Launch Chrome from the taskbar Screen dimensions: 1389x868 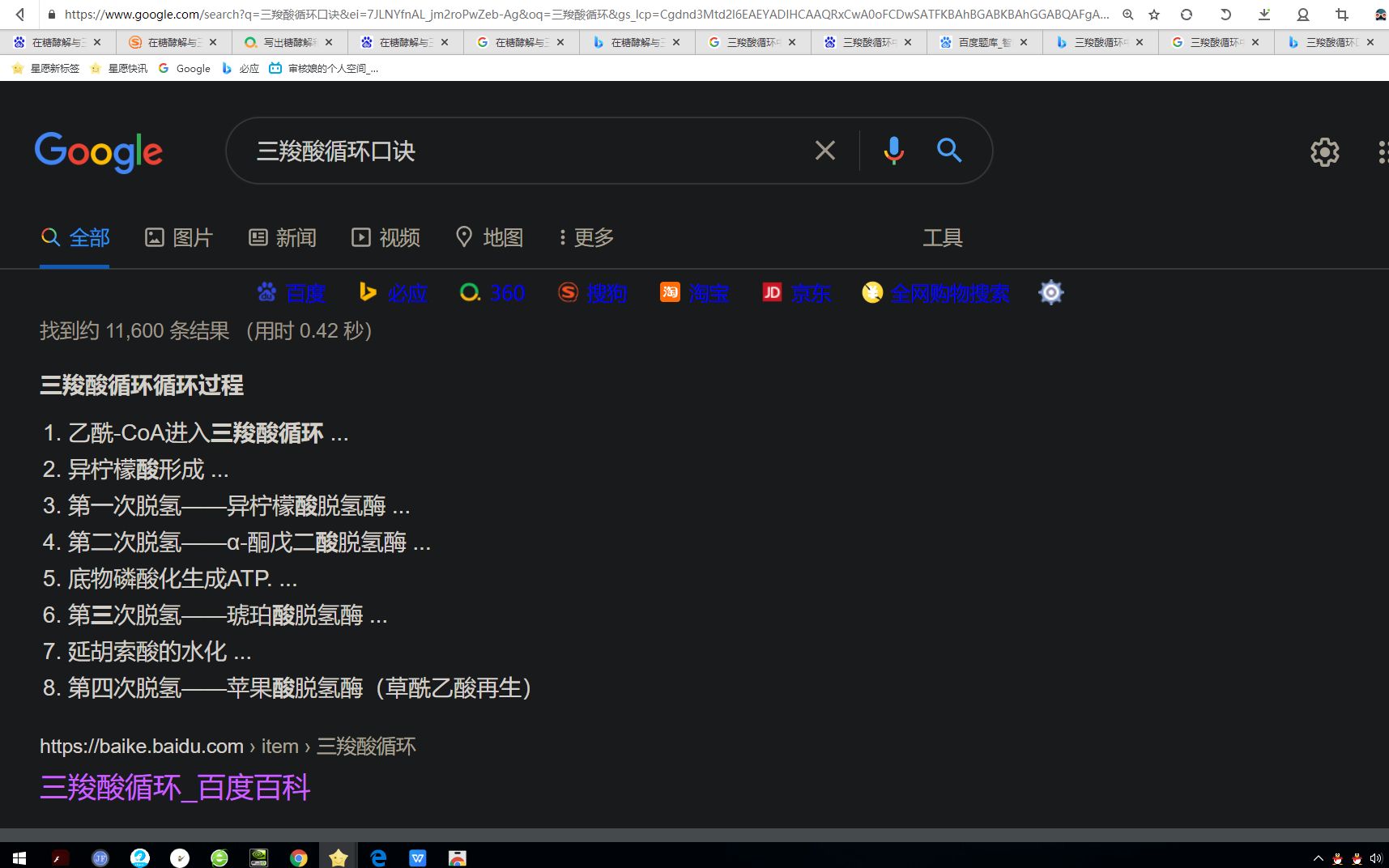[299, 857]
